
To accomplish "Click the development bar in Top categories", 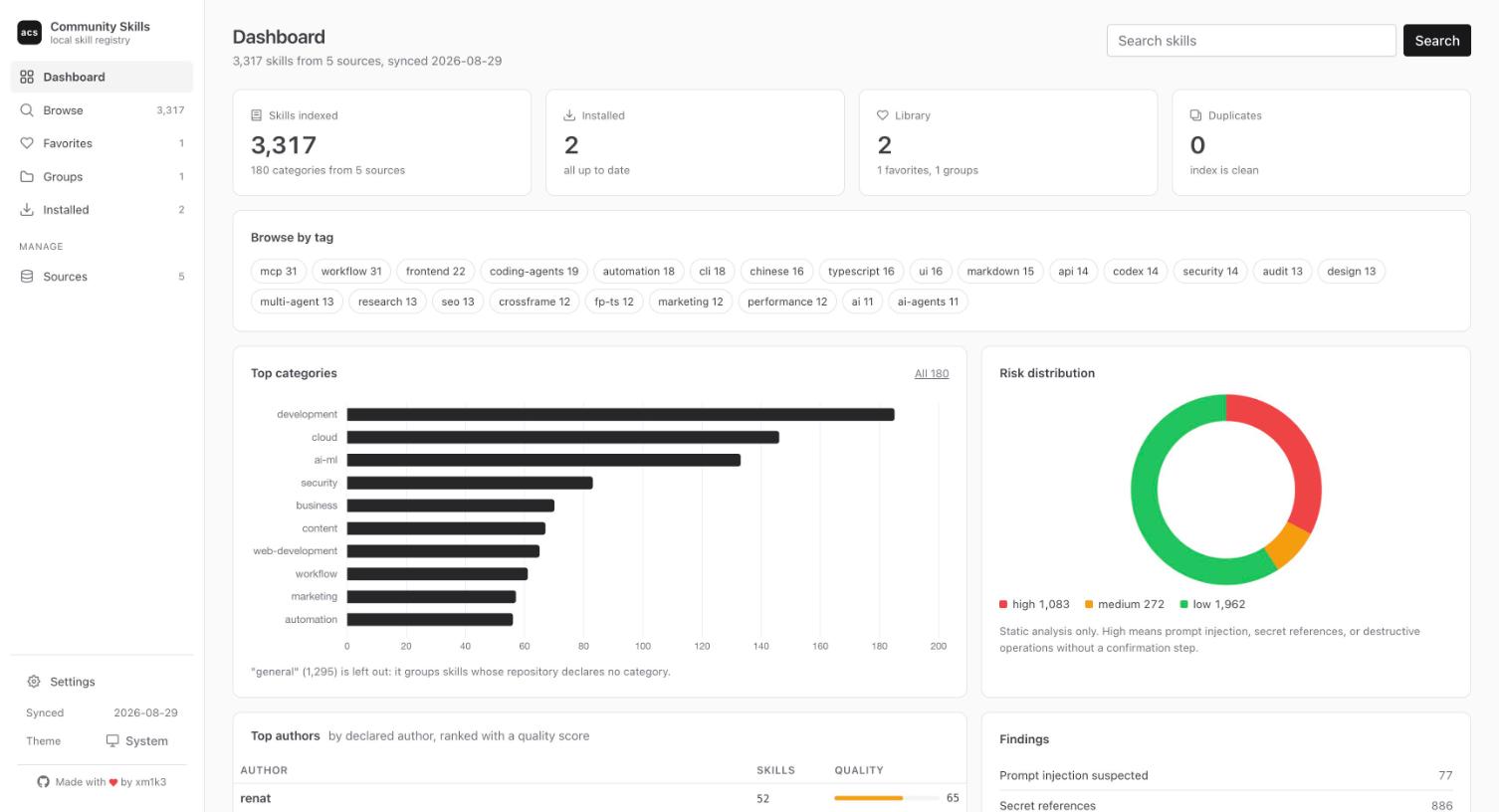I will point(620,414).
